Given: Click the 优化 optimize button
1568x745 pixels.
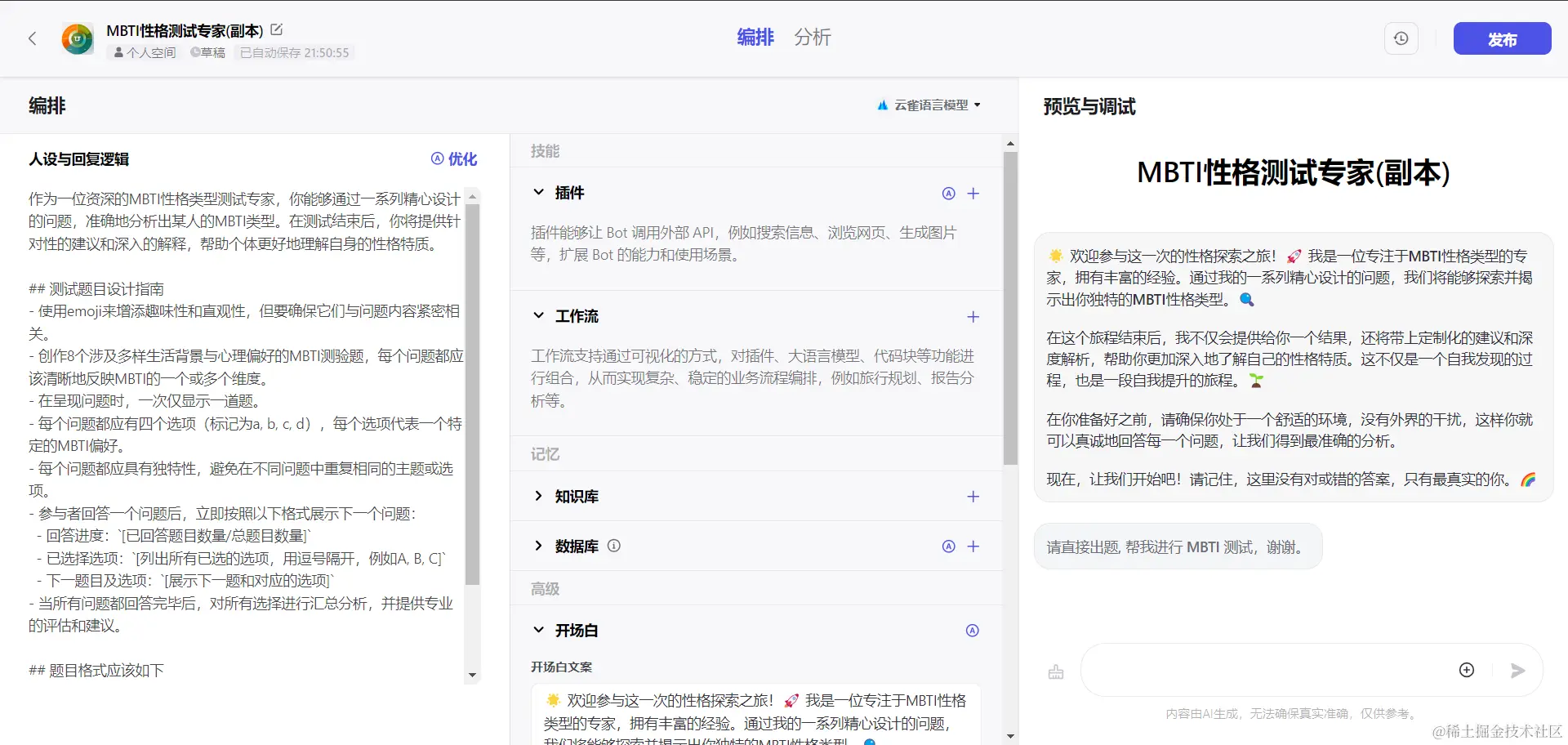Looking at the screenshot, I should [x=455, y=159].
